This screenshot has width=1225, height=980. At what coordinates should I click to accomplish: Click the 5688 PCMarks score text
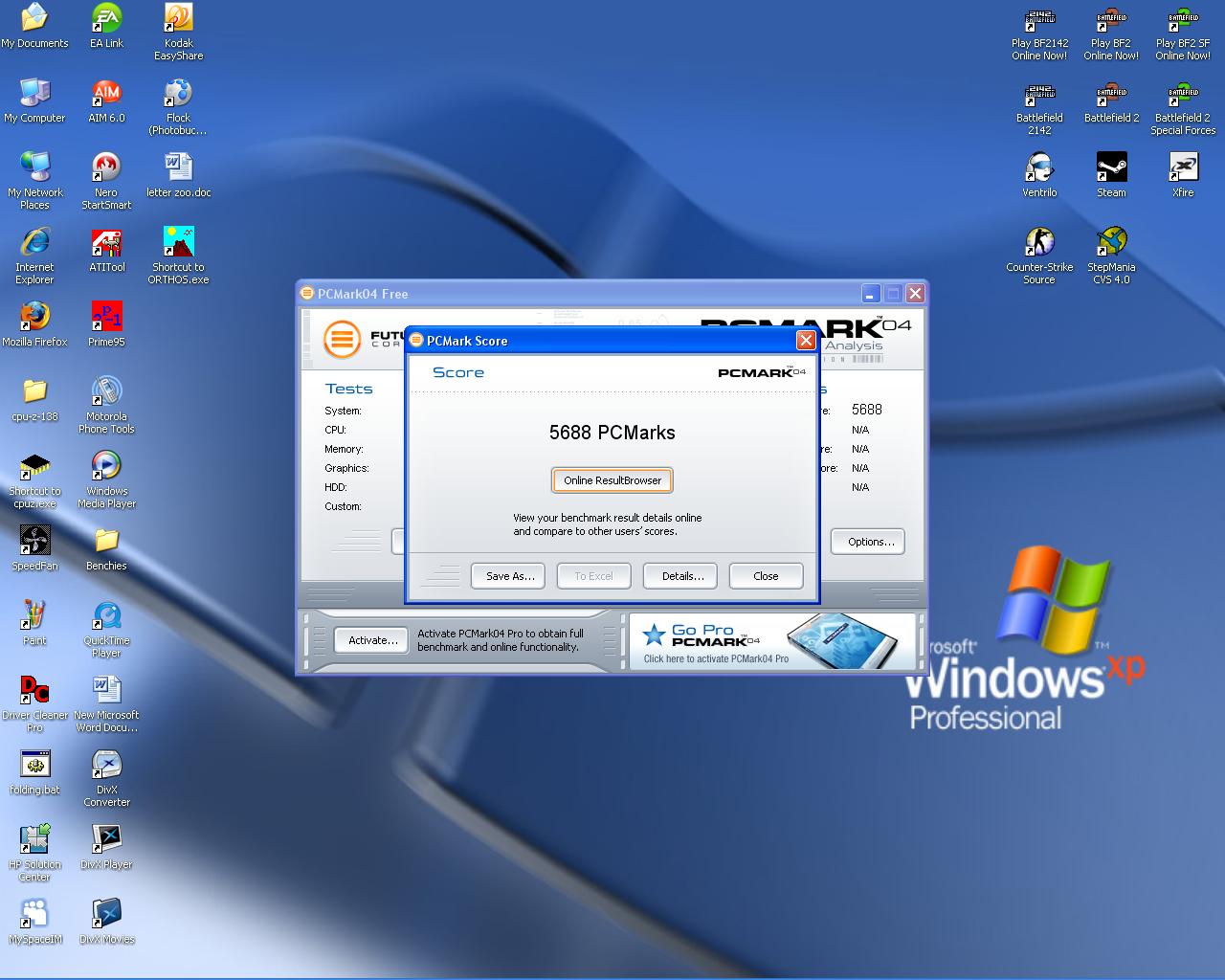pos(612,433)
